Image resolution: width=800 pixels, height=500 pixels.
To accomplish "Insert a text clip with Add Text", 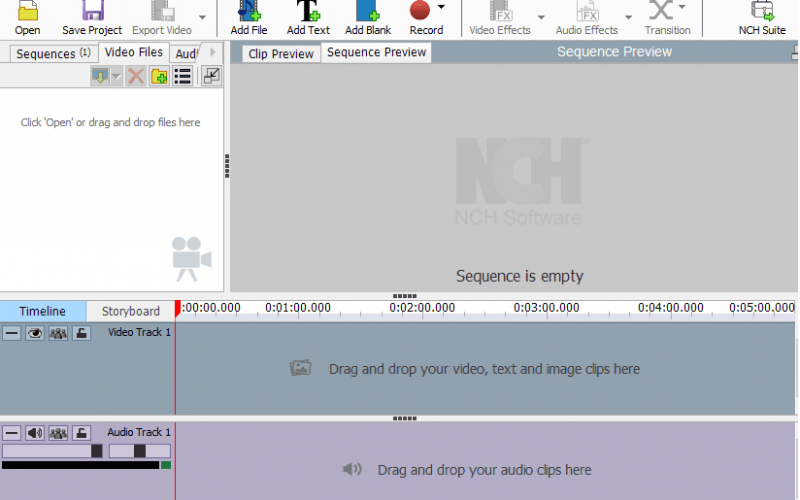I will click(308, 18).
